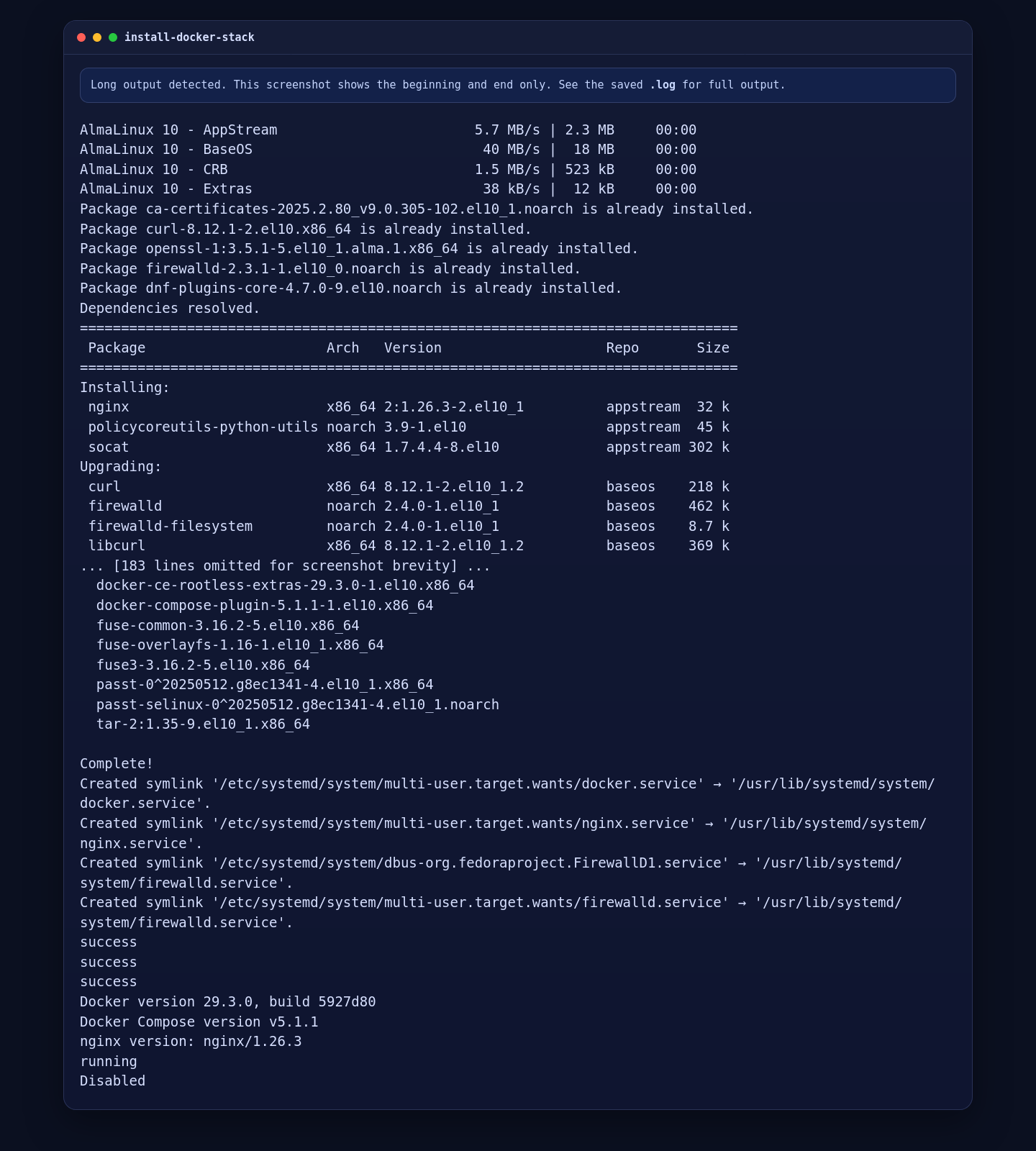The height and width of the screenshot is (1151, 1036).
Task: Click the 'Dependencies resolved.' line
Action: coord(170,309)
